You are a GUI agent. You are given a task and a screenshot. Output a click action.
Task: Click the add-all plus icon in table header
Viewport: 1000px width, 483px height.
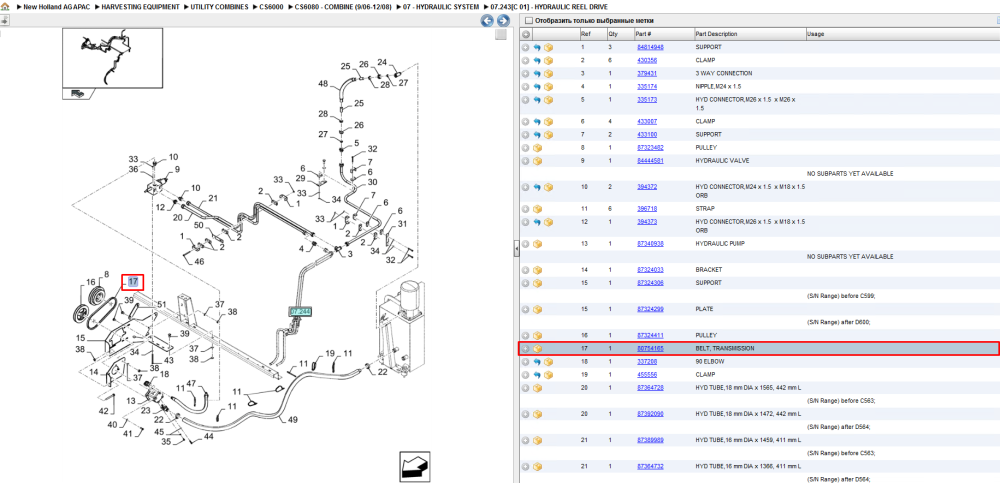[x=526, y=34]
